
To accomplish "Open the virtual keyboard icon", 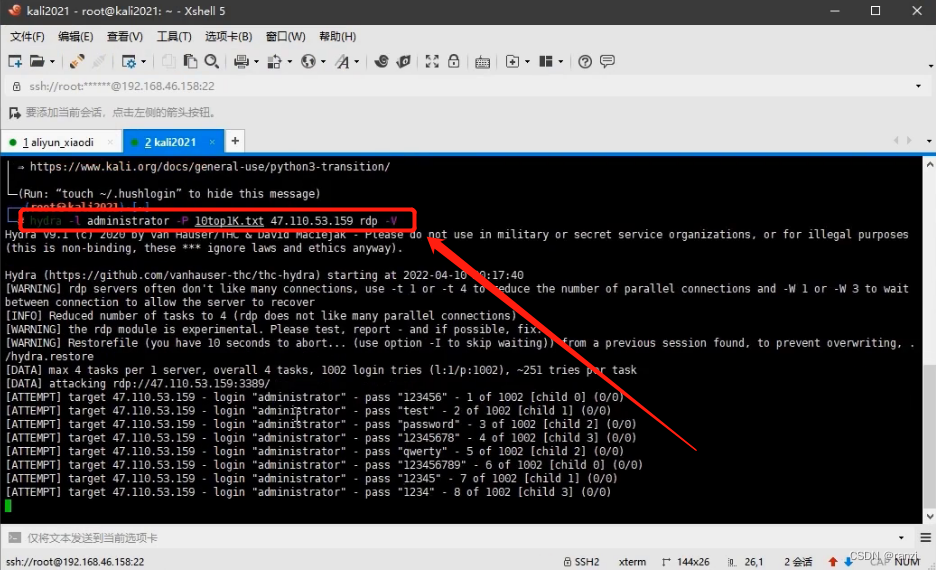I will click(x=482, y=61).
